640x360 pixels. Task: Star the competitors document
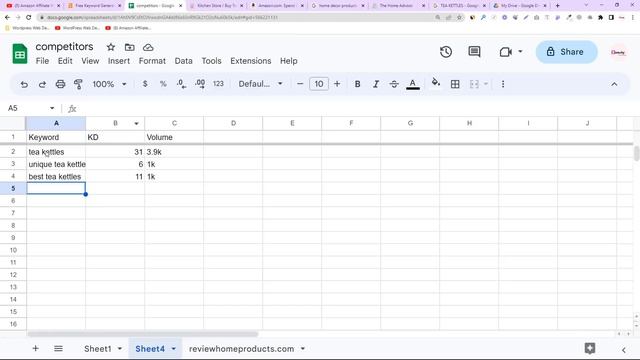tap(111, 47)
